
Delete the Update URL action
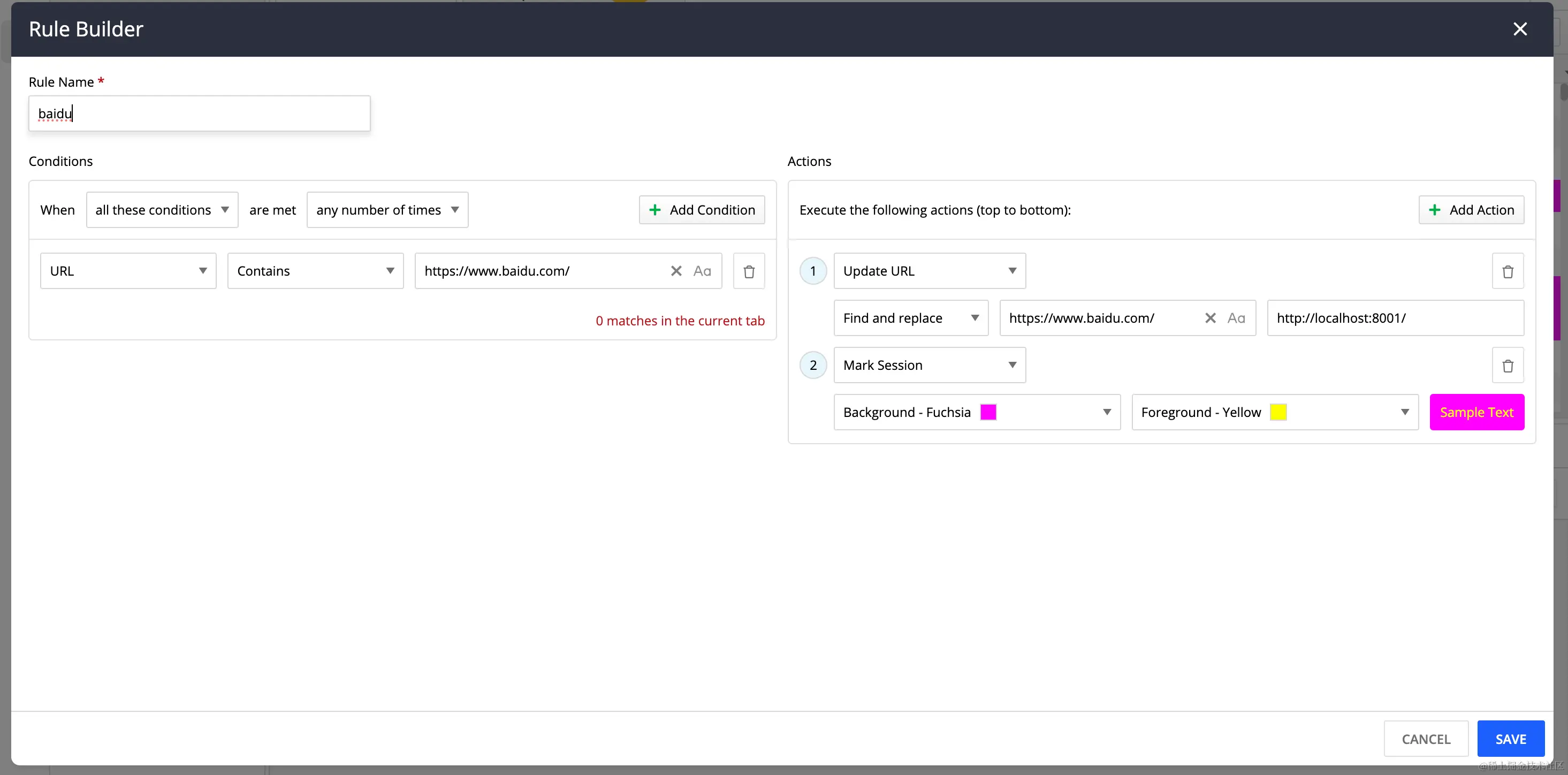[x=1507, y=271]
